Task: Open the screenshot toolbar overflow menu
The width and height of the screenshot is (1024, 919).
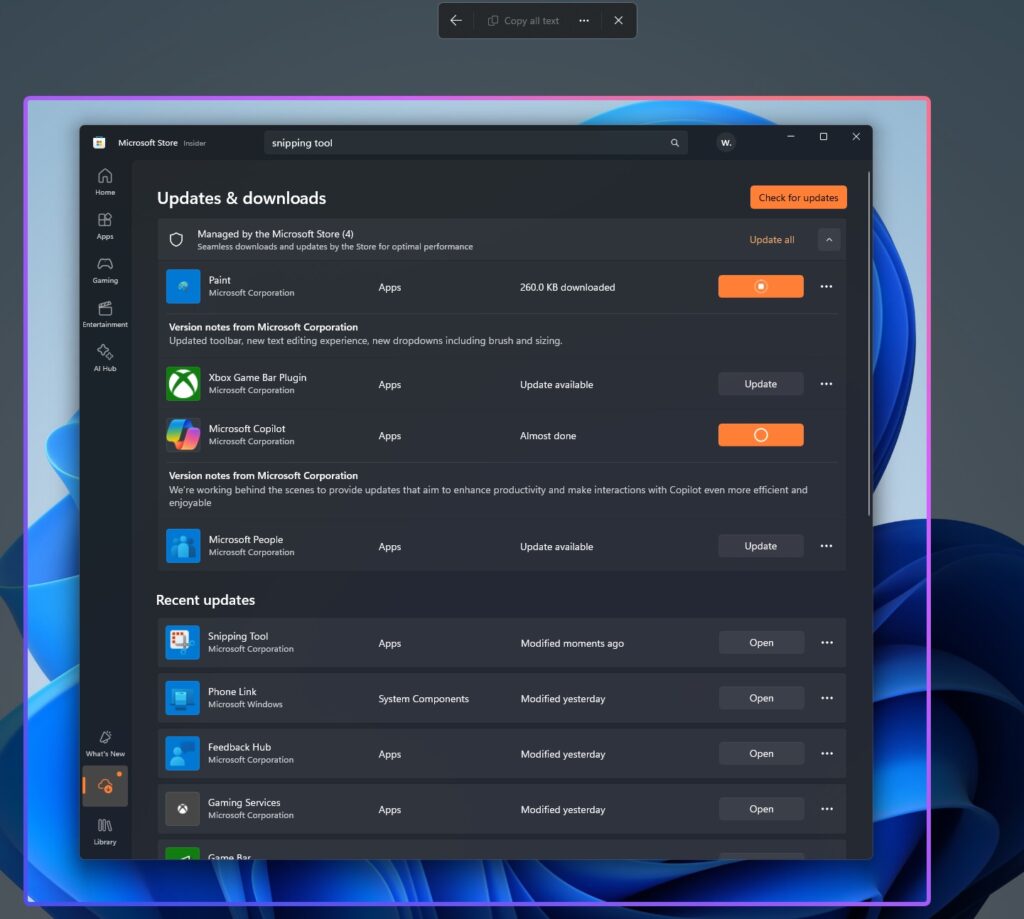Action: click(583, 20)
